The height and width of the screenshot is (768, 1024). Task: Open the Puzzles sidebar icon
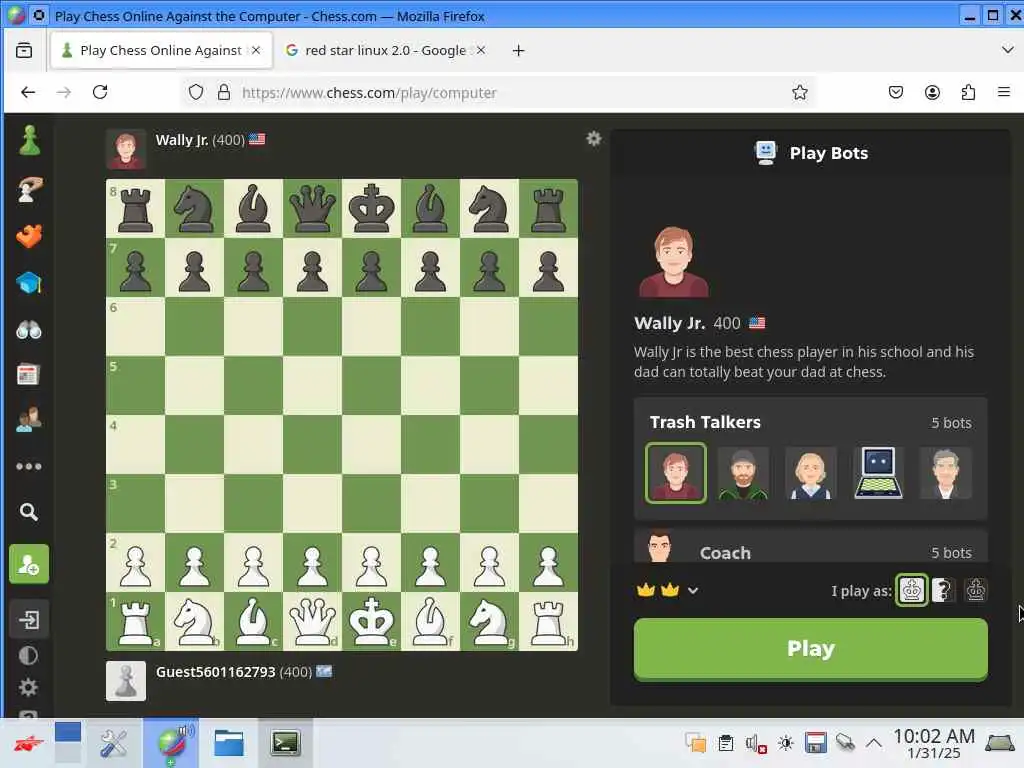point(29,236)
